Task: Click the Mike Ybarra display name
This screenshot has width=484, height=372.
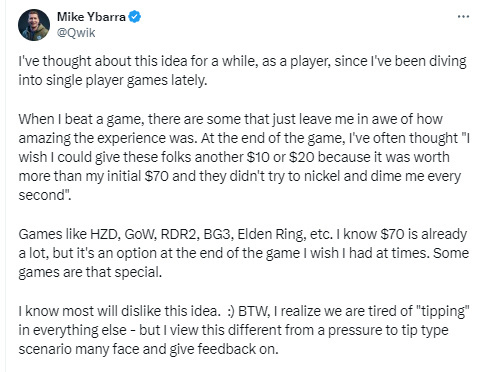Action: (x=91, y=17)
